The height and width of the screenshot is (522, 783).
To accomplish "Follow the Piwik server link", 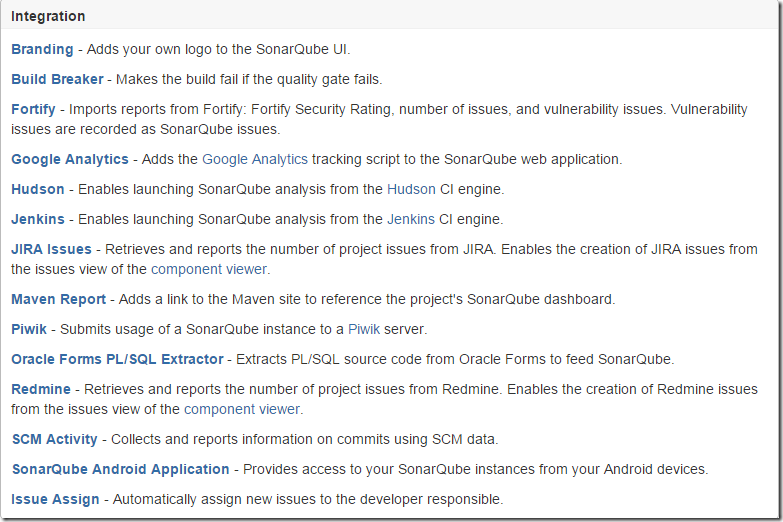I will pos(364,329).
